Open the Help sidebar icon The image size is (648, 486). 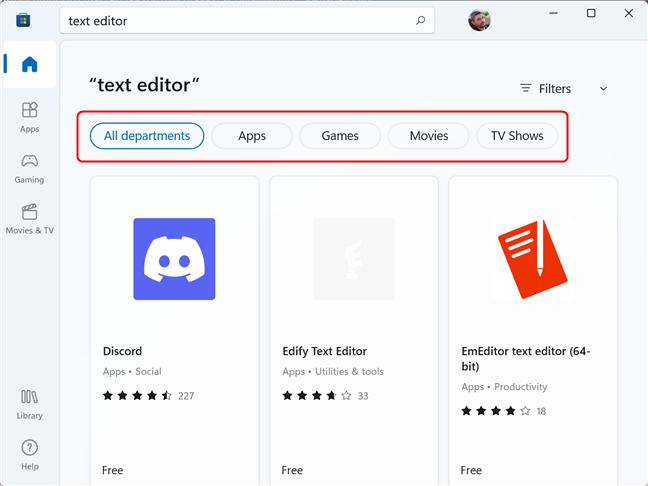(29, 455)
